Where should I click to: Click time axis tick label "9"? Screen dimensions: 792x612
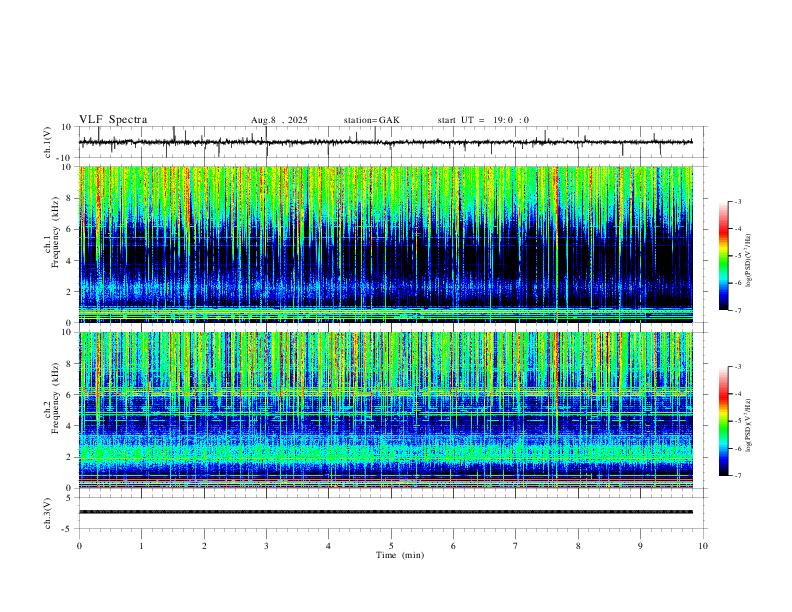click(640, 546)
